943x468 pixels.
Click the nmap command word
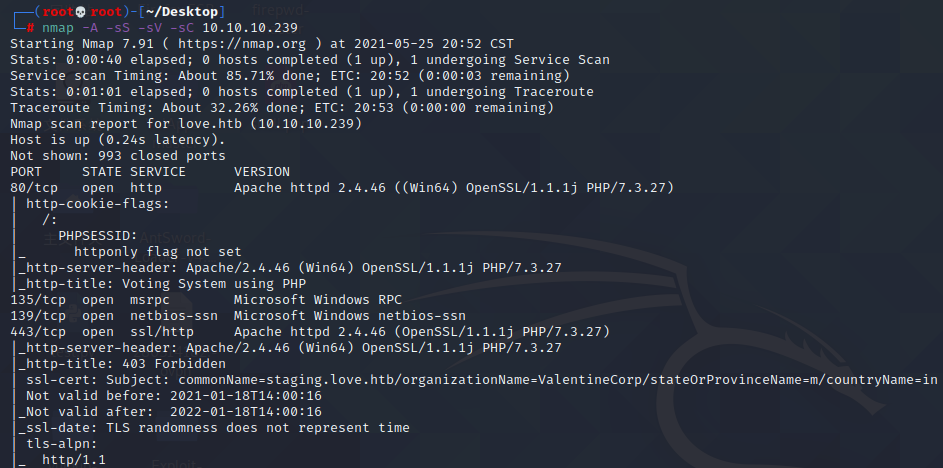click(x=58, y=28)
